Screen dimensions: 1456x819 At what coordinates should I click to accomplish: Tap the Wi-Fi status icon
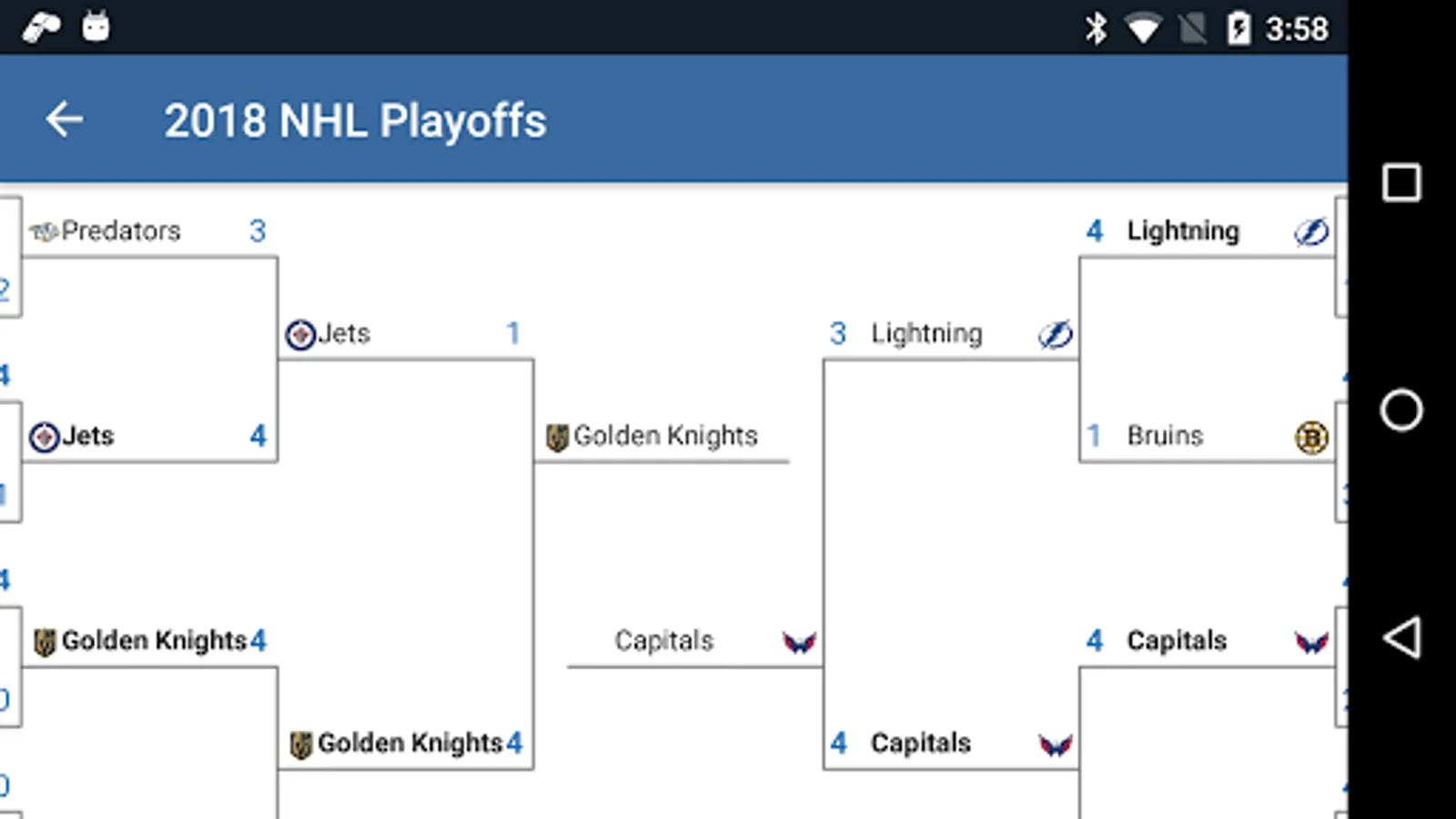pyautogui.click(x=1143, y=28)
